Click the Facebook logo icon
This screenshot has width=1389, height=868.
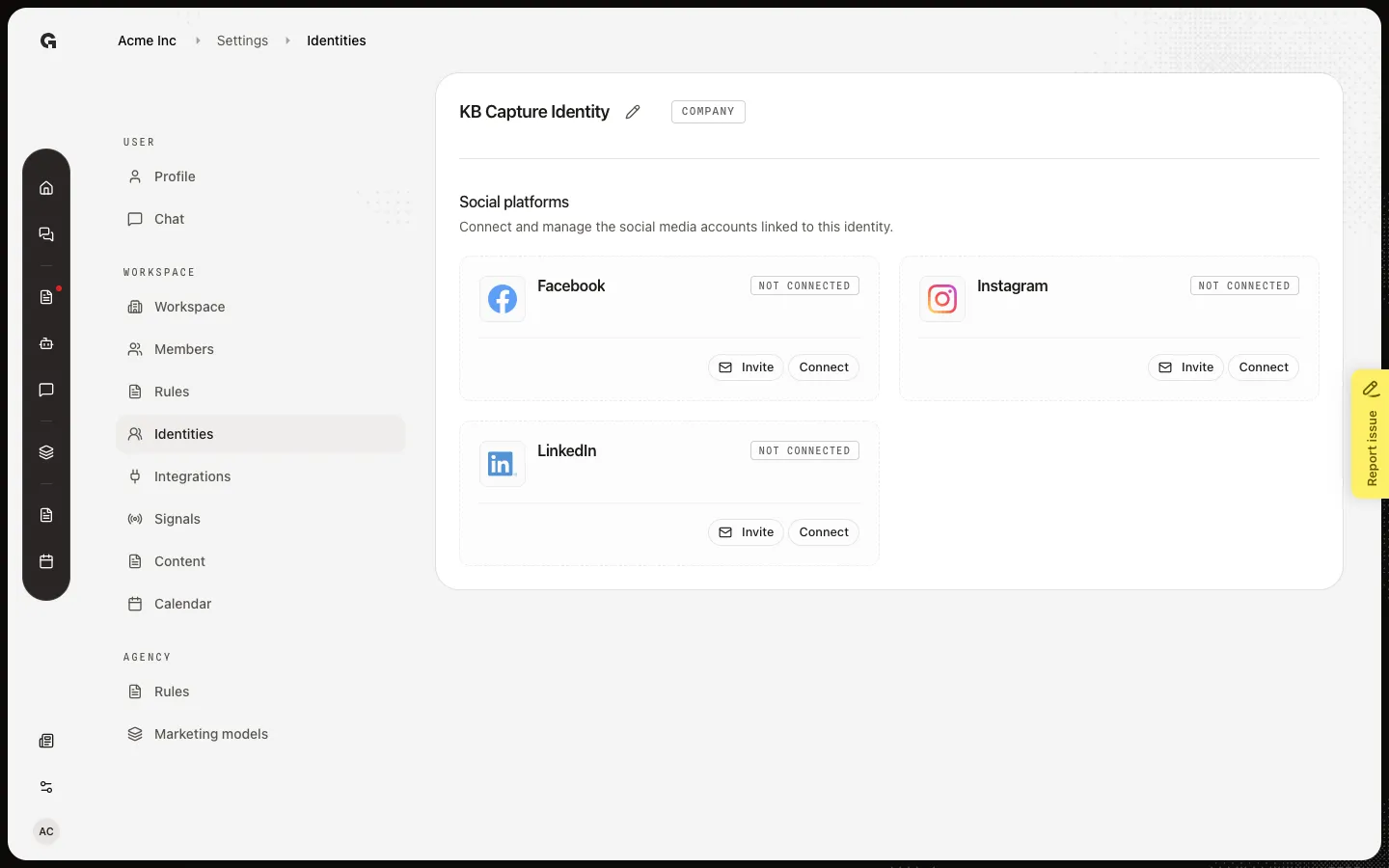[x=503, y=299]
